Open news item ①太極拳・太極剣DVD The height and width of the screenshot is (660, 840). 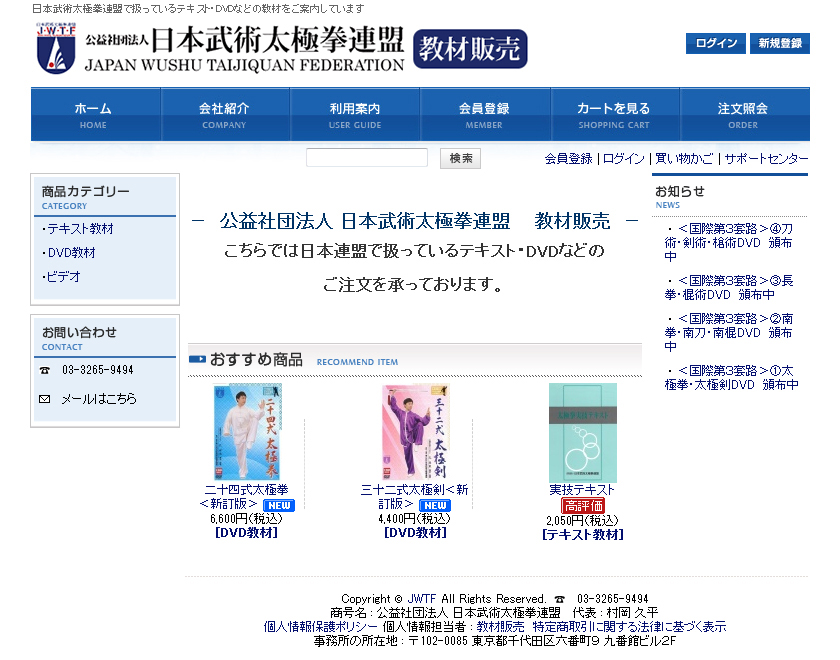pyautogui.click(x=731, y=378)
